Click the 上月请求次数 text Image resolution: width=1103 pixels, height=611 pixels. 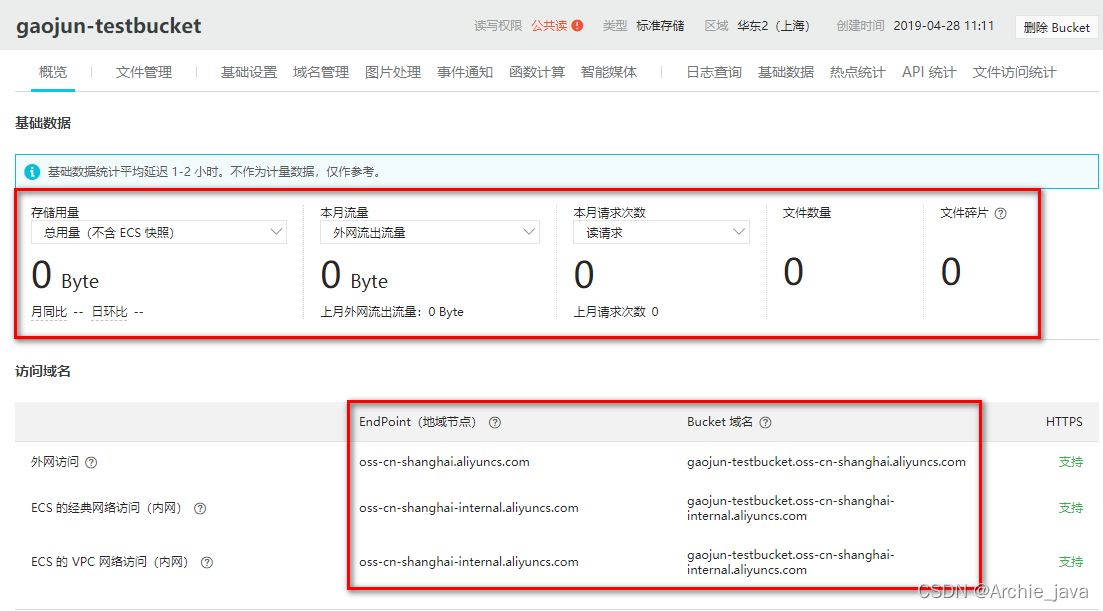coord(616,312)
